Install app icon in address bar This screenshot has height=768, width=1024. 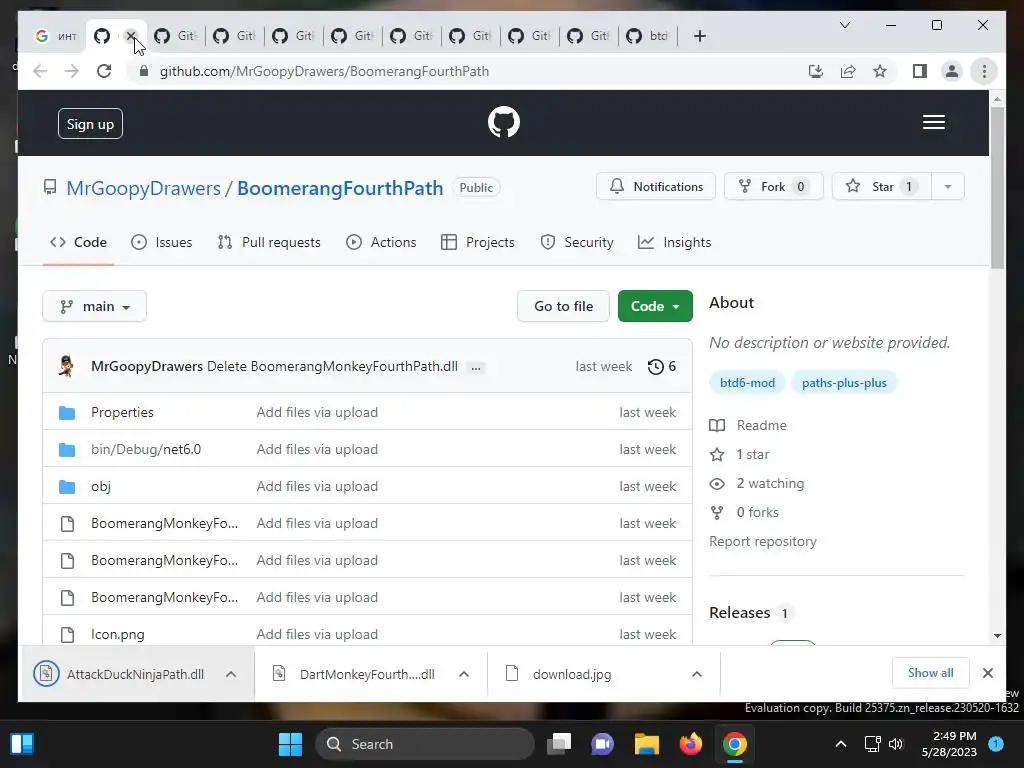pos(816,71)
